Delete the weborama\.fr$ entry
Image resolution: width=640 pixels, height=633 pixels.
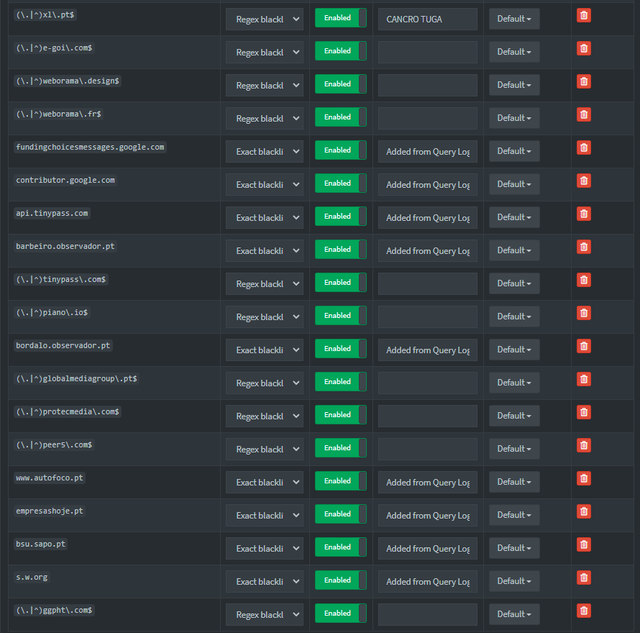click(x=584, y=115)
